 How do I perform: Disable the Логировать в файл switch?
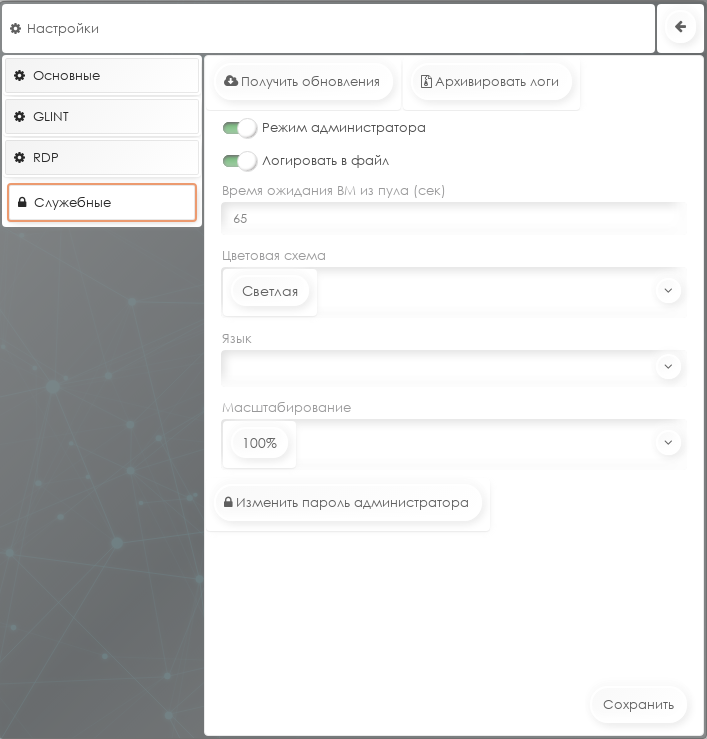click(239, 161)
